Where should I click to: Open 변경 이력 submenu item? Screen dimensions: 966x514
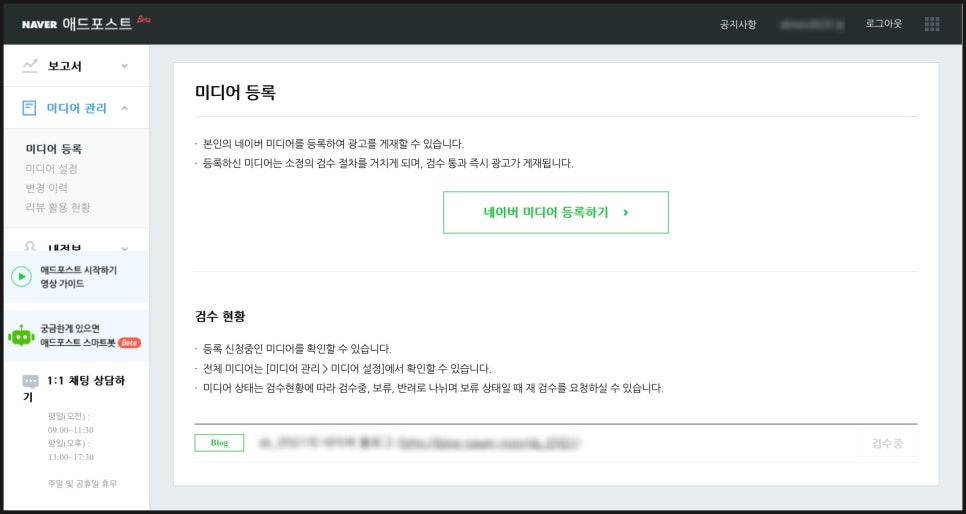point(47,188)
